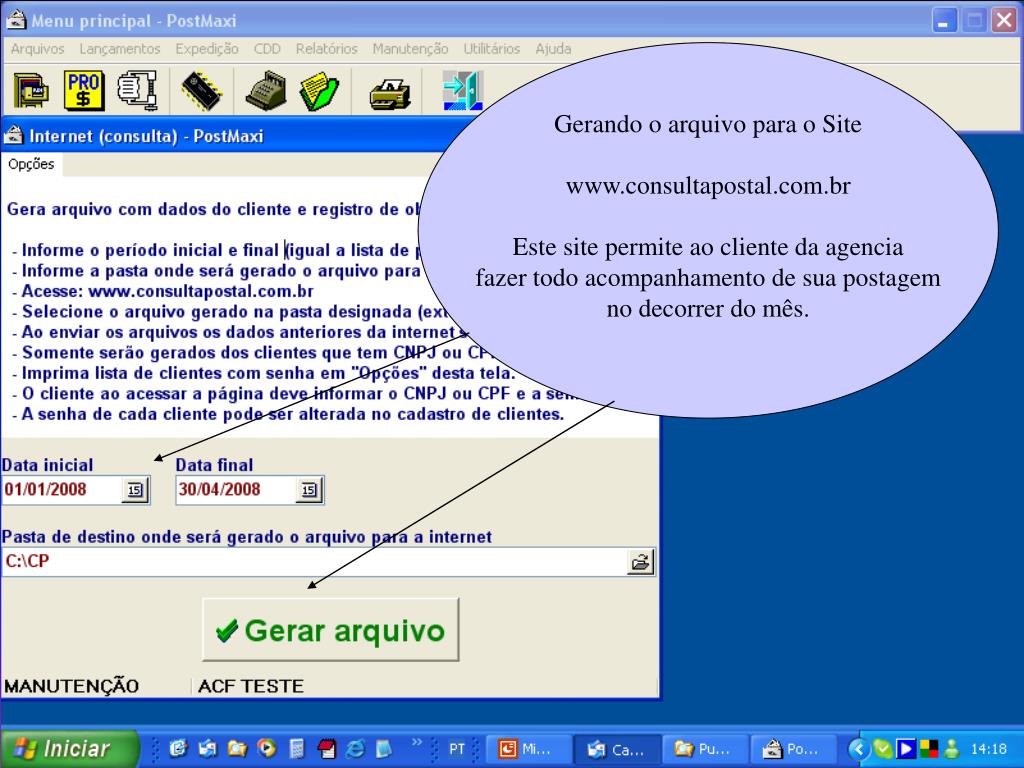Close the PostMaxi main window

tap(1003, 20)
